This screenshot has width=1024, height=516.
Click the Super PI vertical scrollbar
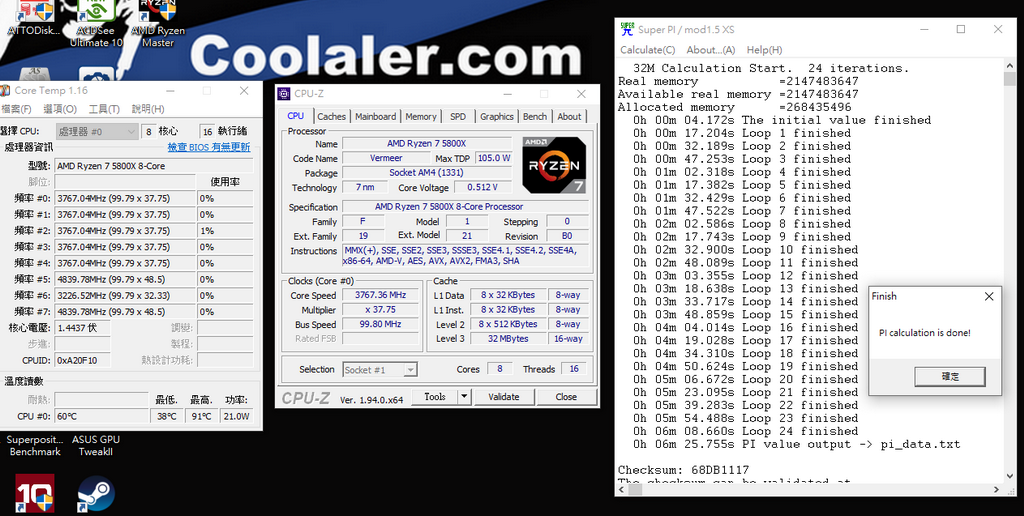tap(1010, 270)
